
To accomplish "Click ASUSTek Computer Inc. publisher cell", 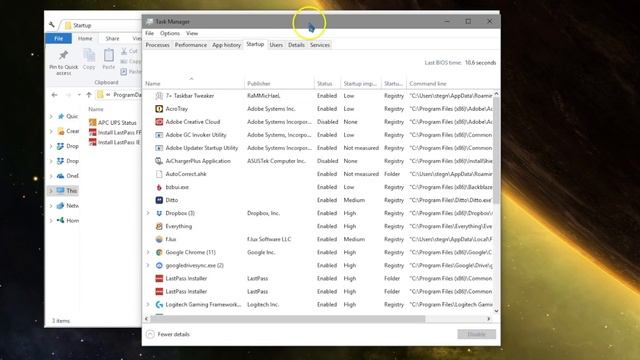I will [x=276, y=161].
